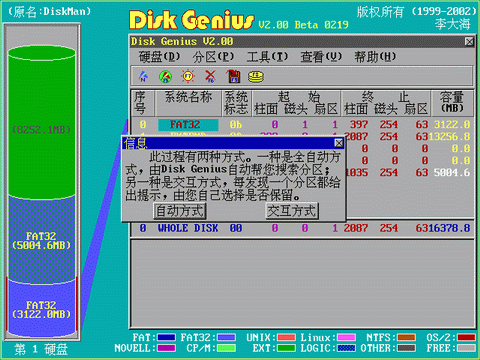
Task: Click the yellow sun F7 toolbar icon
Action: click(188, 76)
